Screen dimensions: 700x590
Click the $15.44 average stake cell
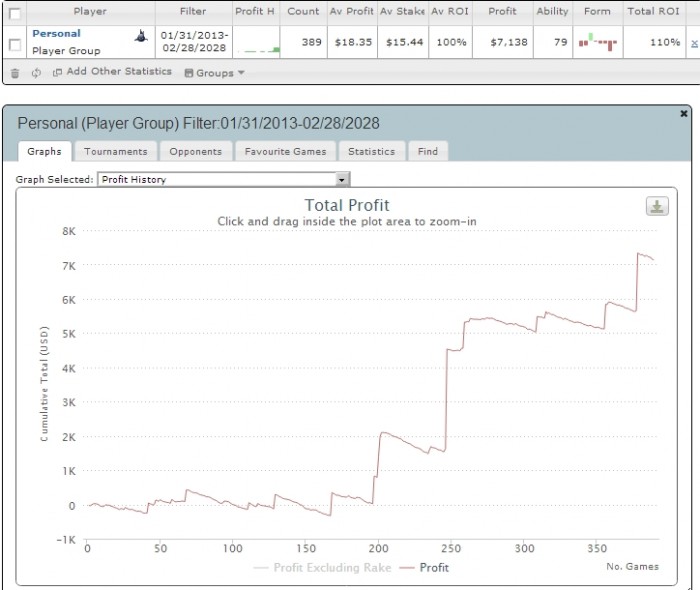coord(404,42)
